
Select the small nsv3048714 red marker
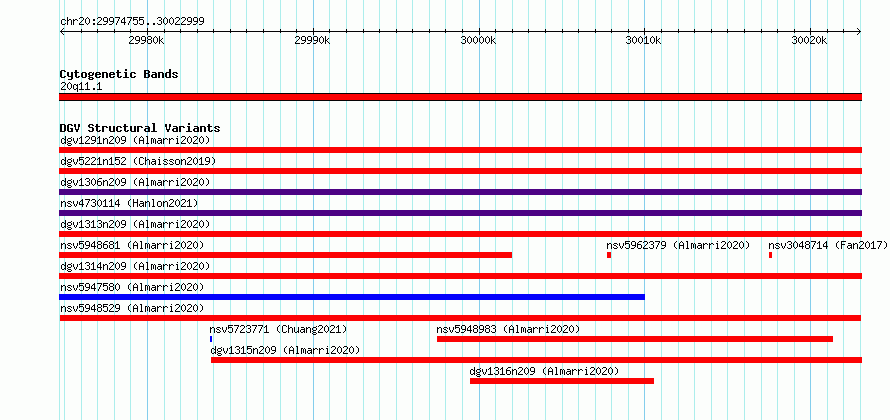point(770,255)
